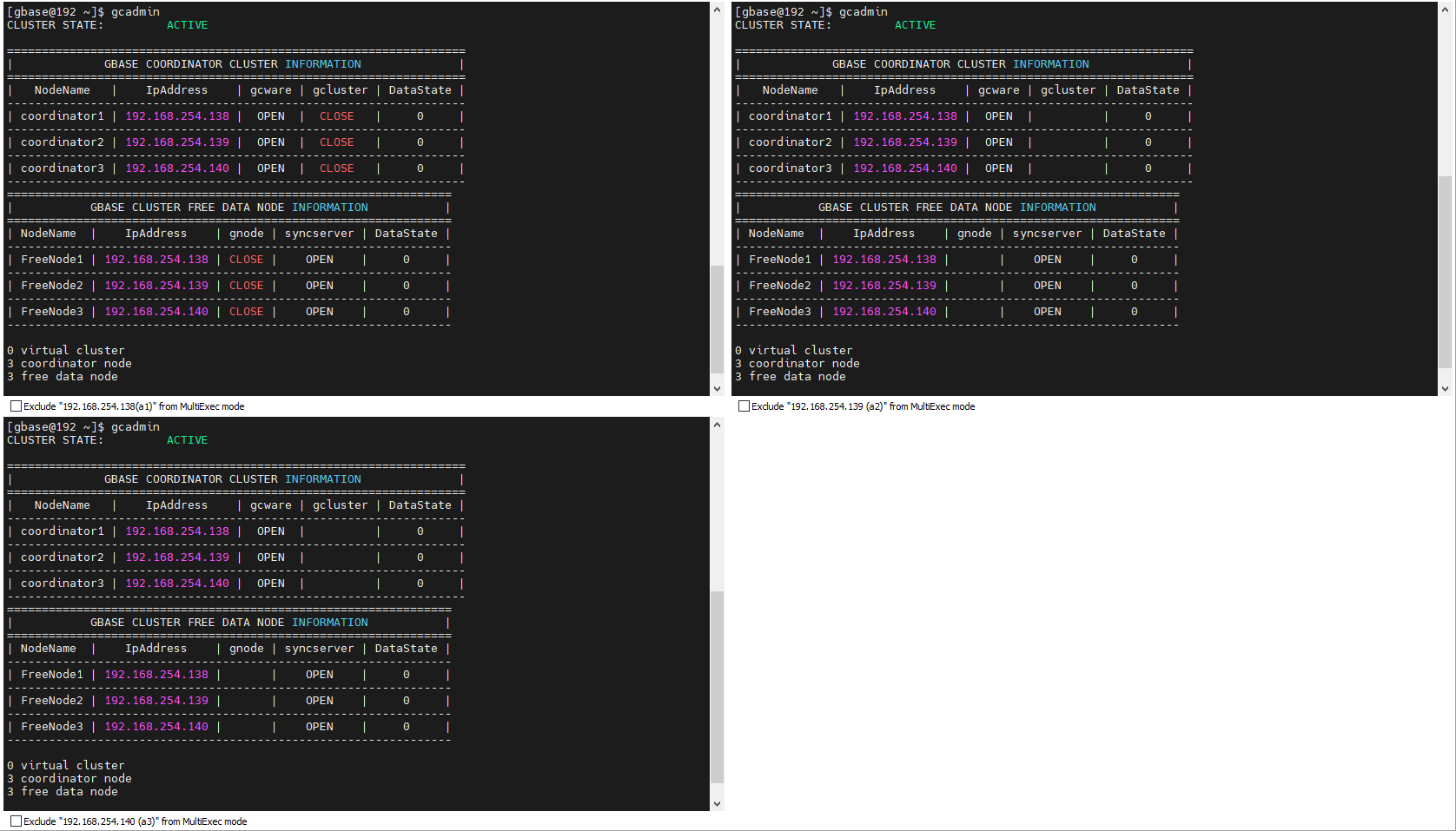Click '3 coordinator node' line in a1 pane
The image size is (1456, 831).
pos(69,364)
